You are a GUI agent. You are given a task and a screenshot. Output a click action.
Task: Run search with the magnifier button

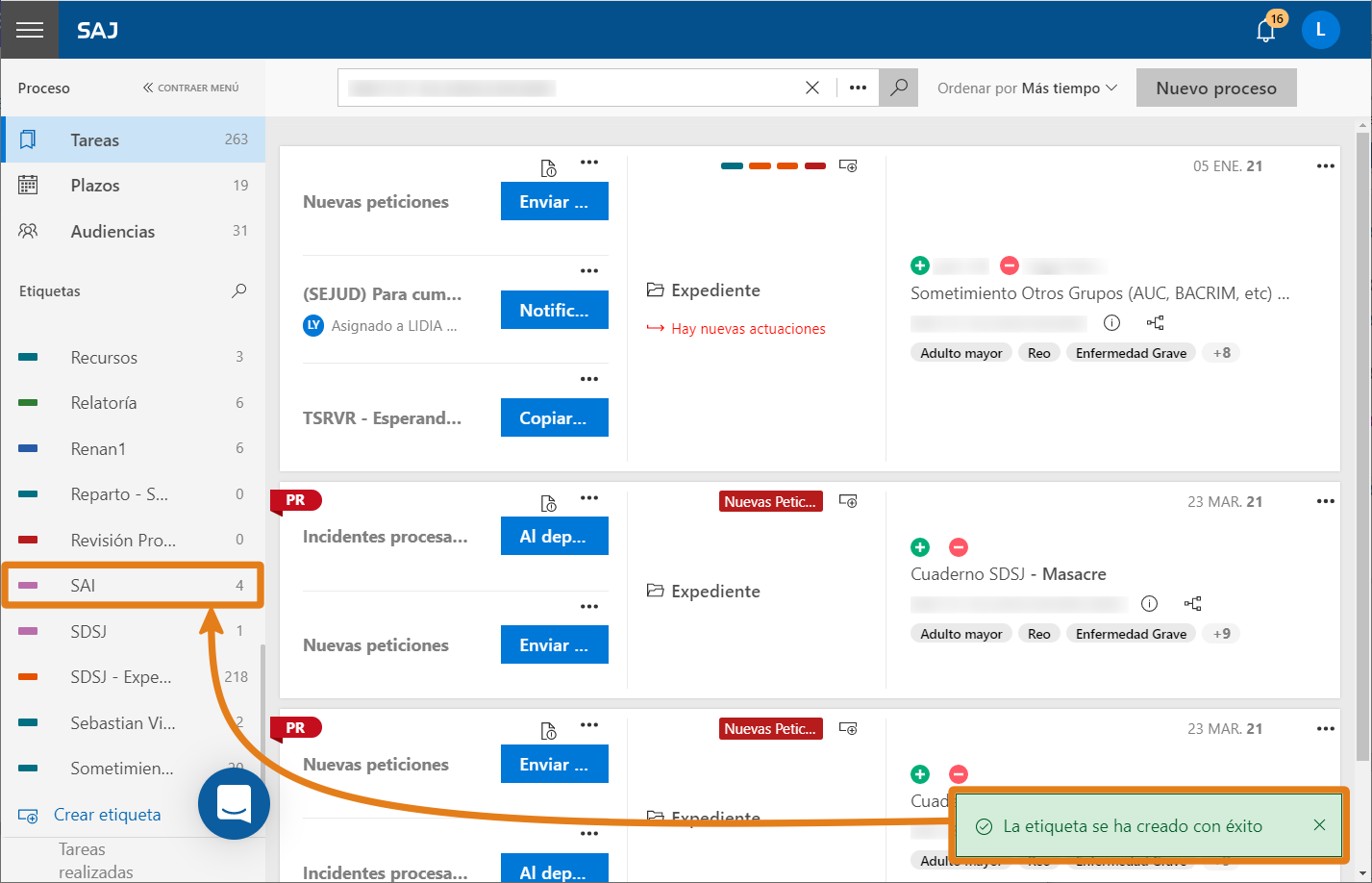[899, 88]
